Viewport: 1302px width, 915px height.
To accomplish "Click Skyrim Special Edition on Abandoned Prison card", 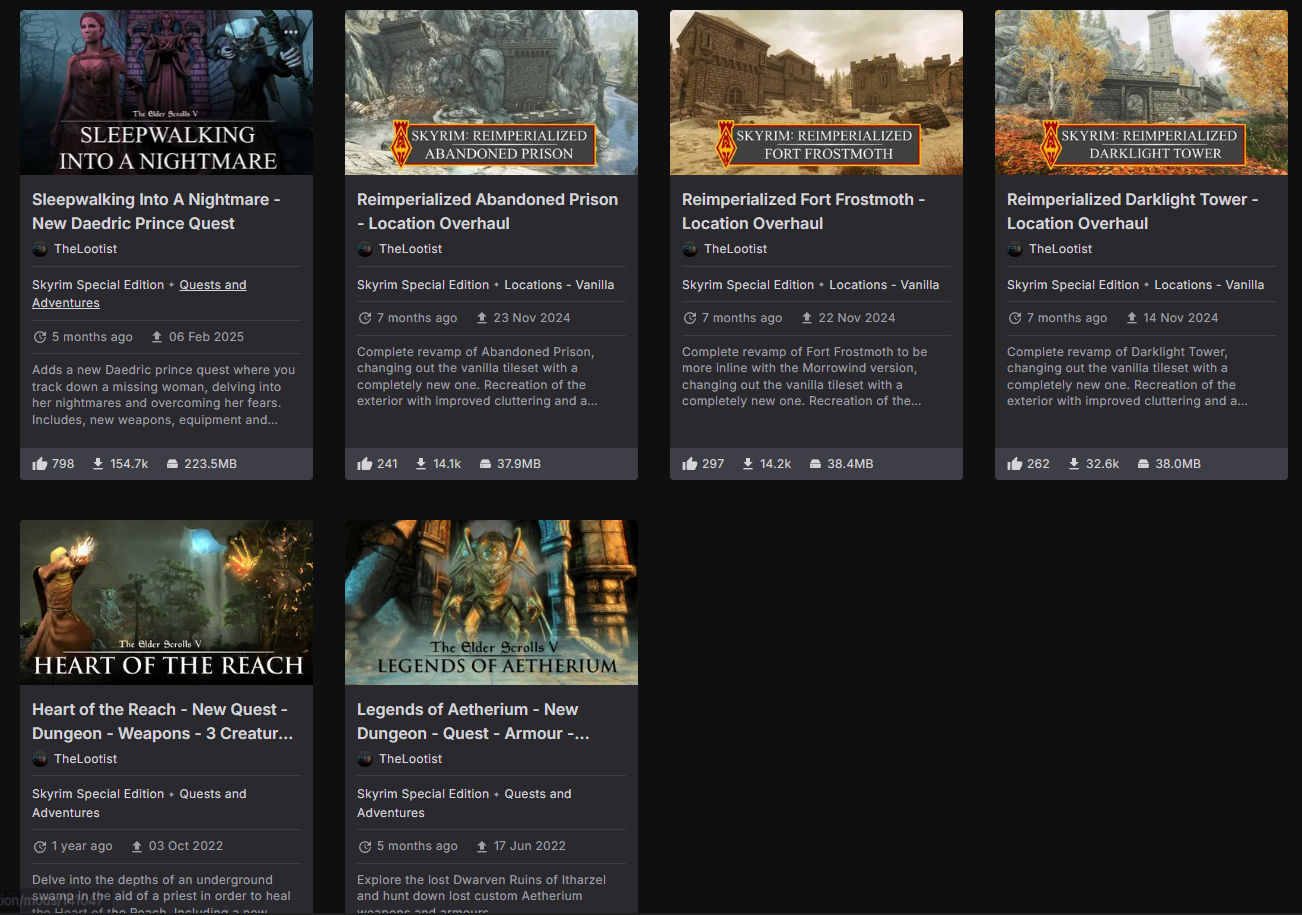I will [423, 285].
